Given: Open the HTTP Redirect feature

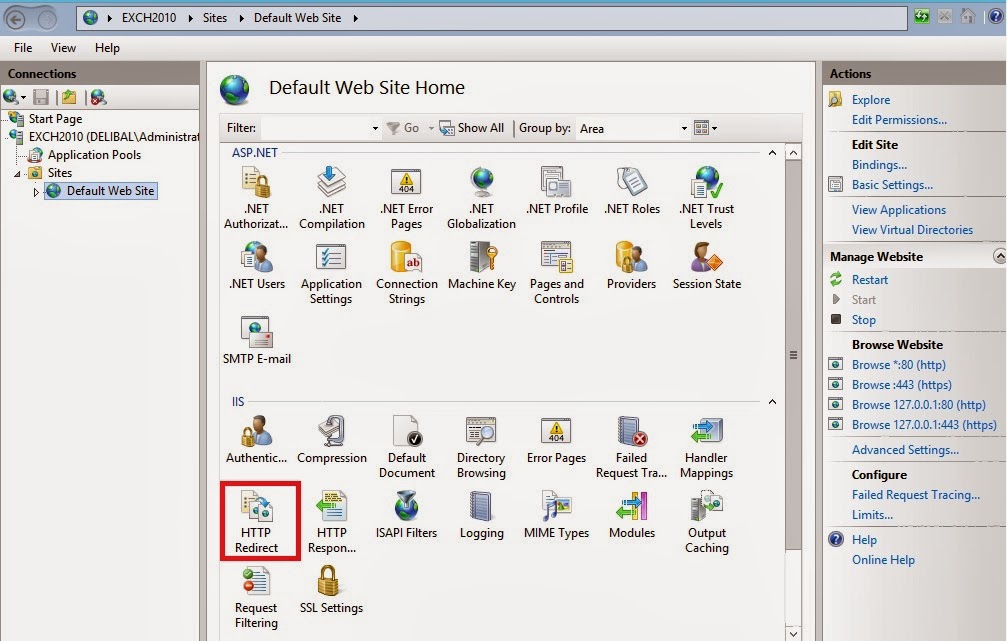Looking at the screenshot, I should pos(256,520).
